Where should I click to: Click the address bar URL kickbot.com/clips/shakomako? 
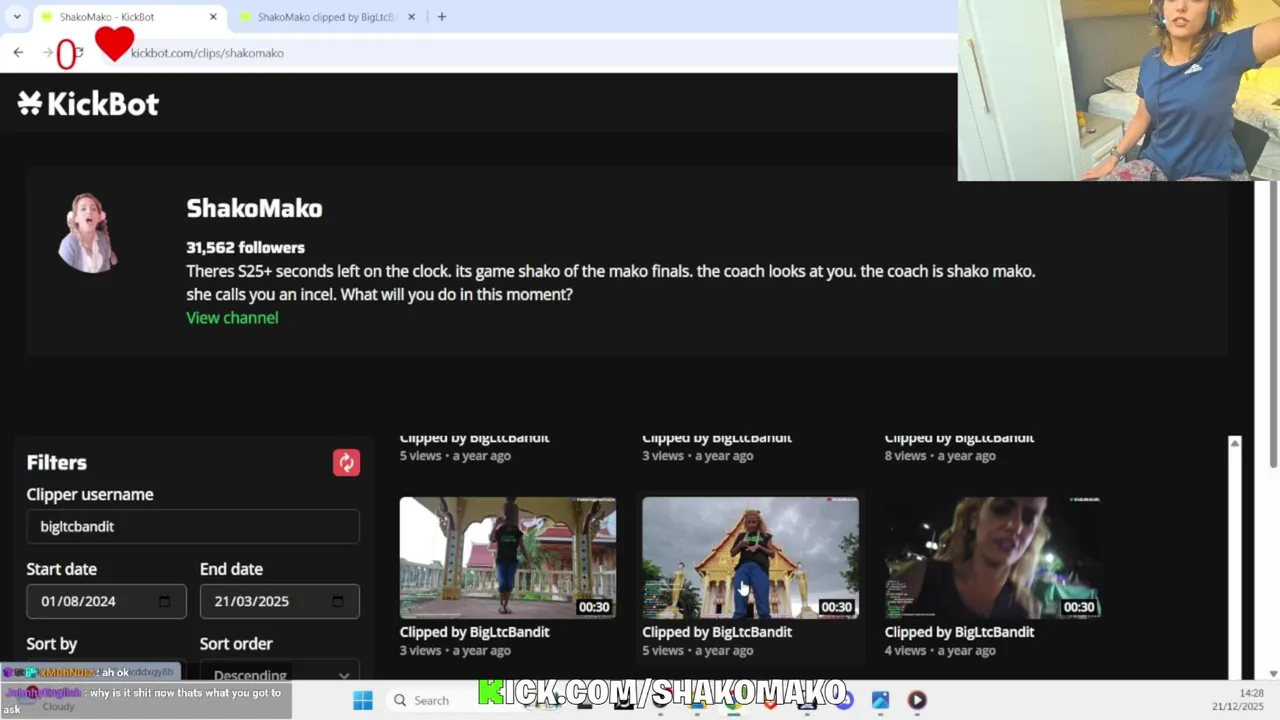coord(207,53)
